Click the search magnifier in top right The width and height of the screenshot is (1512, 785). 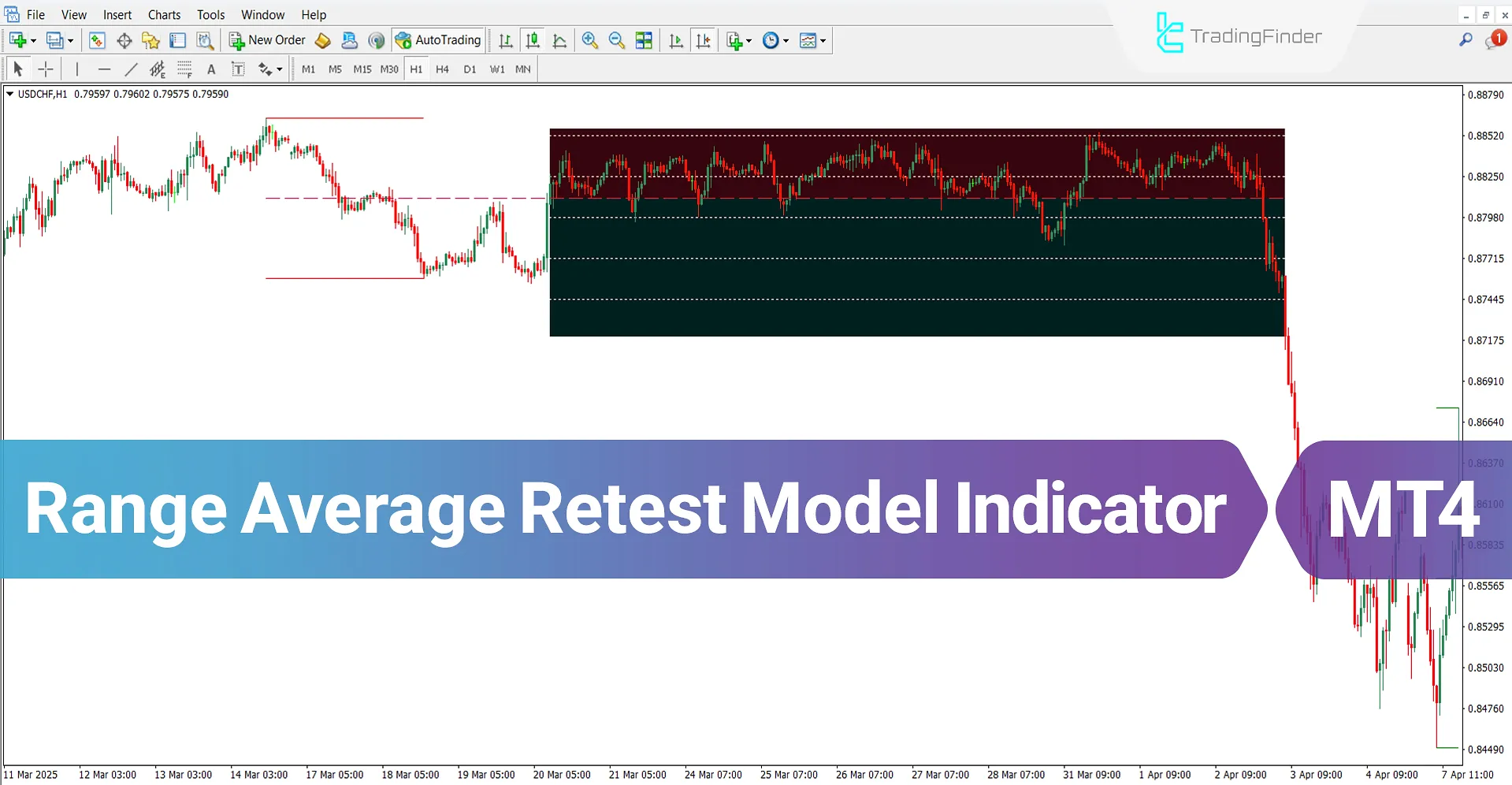1466,39
